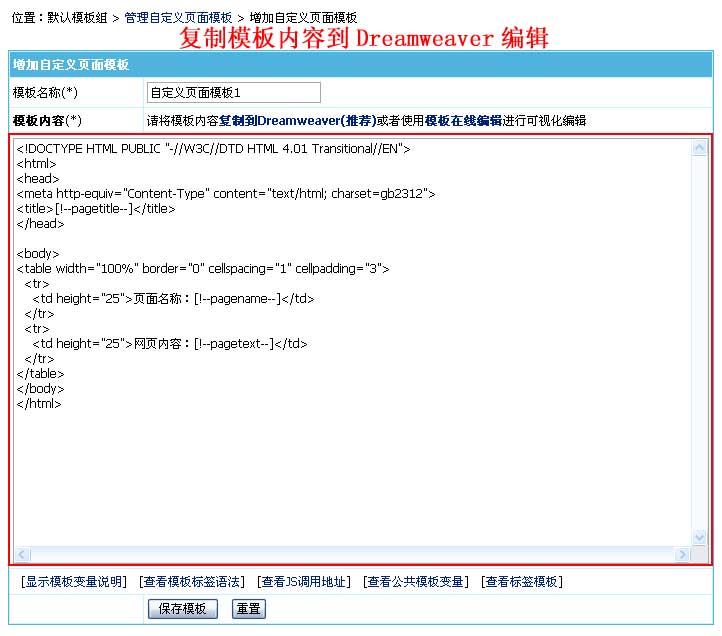Click the horizontal scroll left arrow

[x=22, y=554]
